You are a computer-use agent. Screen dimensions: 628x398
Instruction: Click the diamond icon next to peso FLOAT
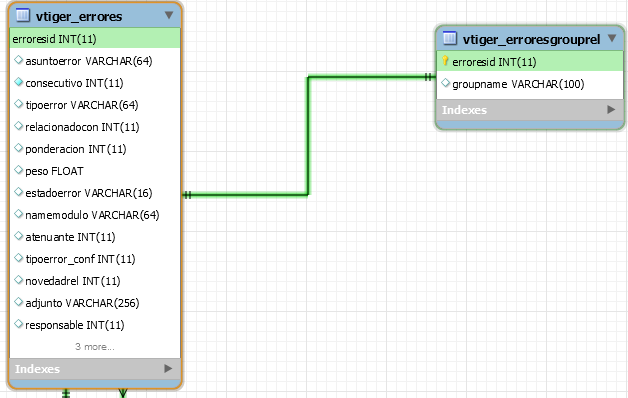point(18,170)
